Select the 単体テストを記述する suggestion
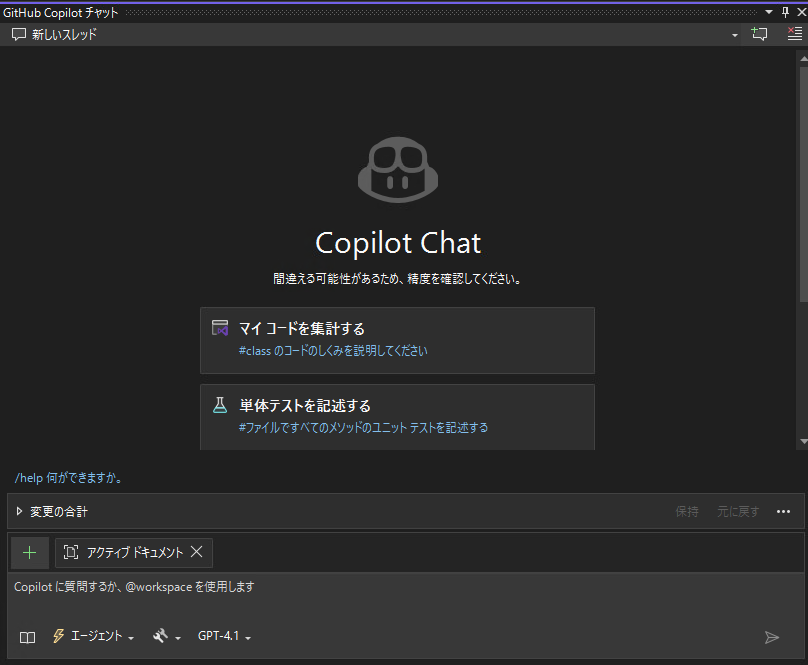Viewport: 808px width, 665px height. point(397,416)
